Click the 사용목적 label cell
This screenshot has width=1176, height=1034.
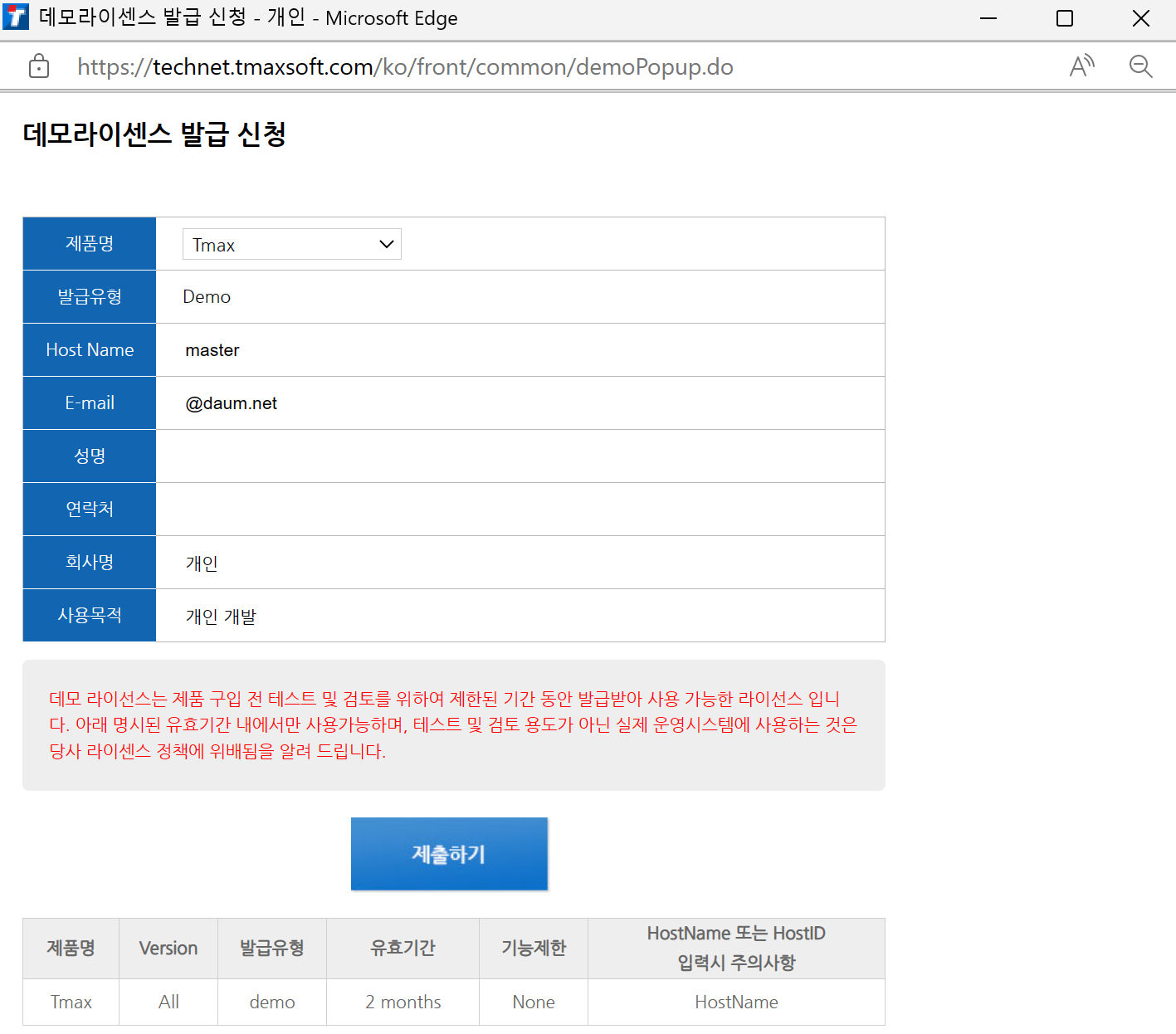click(x=90, y=616)
